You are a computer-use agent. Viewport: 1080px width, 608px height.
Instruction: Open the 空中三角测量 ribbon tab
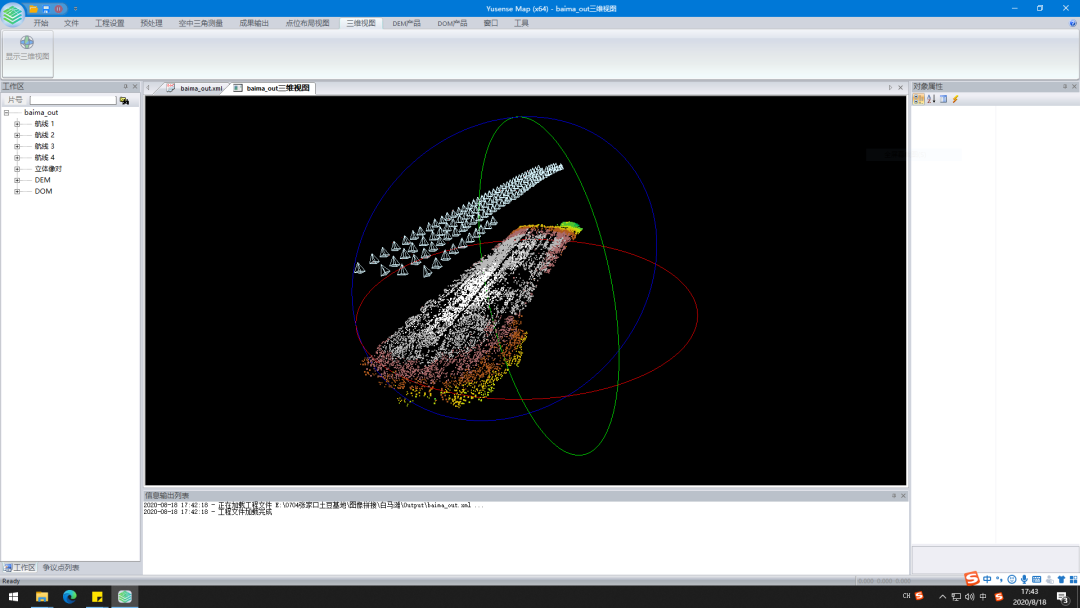tap(201, 23)
